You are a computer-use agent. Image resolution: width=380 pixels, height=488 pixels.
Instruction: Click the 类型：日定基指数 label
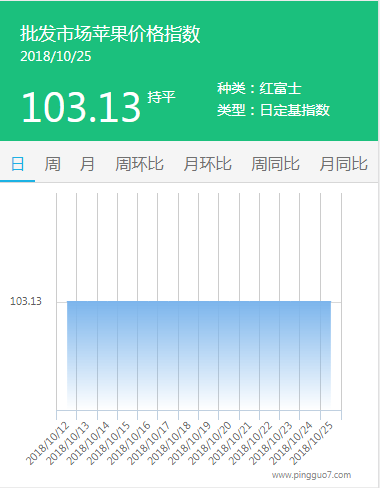(273, 110)
